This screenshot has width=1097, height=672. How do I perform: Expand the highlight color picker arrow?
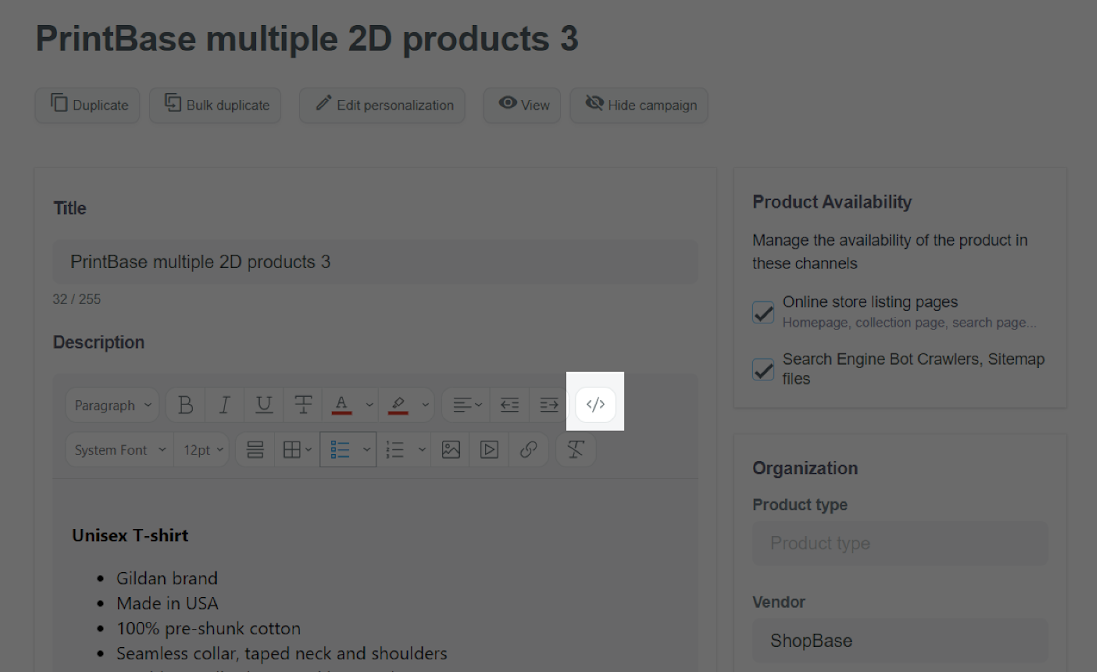[x=425, y=405]
